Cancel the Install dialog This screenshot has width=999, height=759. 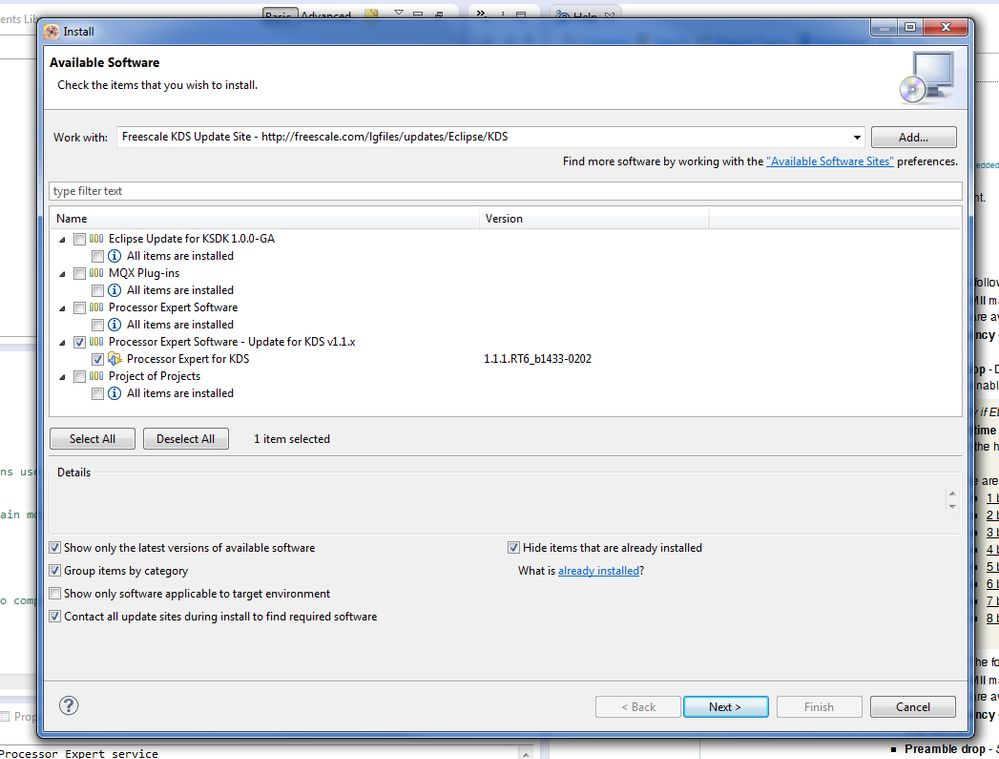tap(912, 707)
